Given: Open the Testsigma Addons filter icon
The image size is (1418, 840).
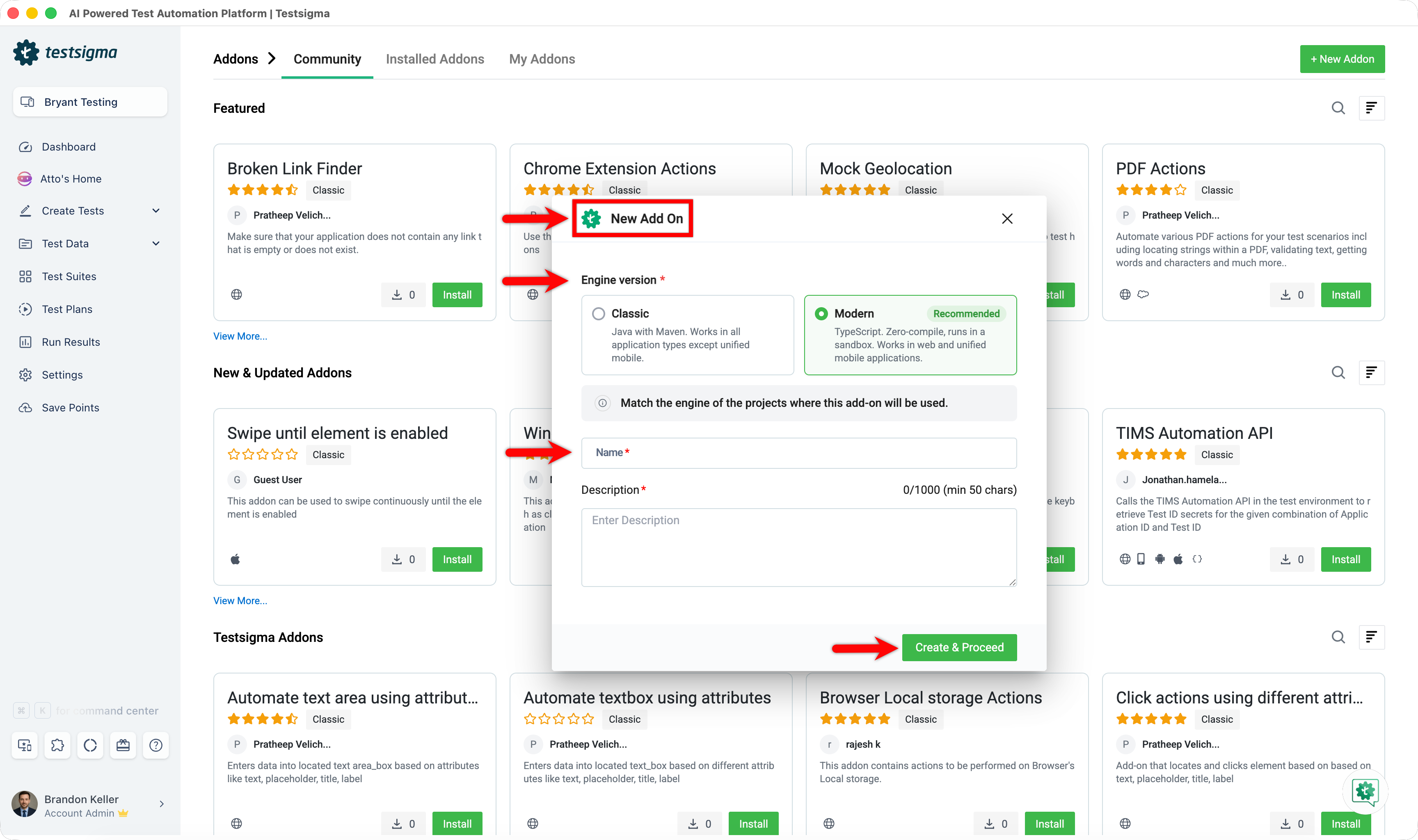Looking at the screenshot, I should [1371, 637].
